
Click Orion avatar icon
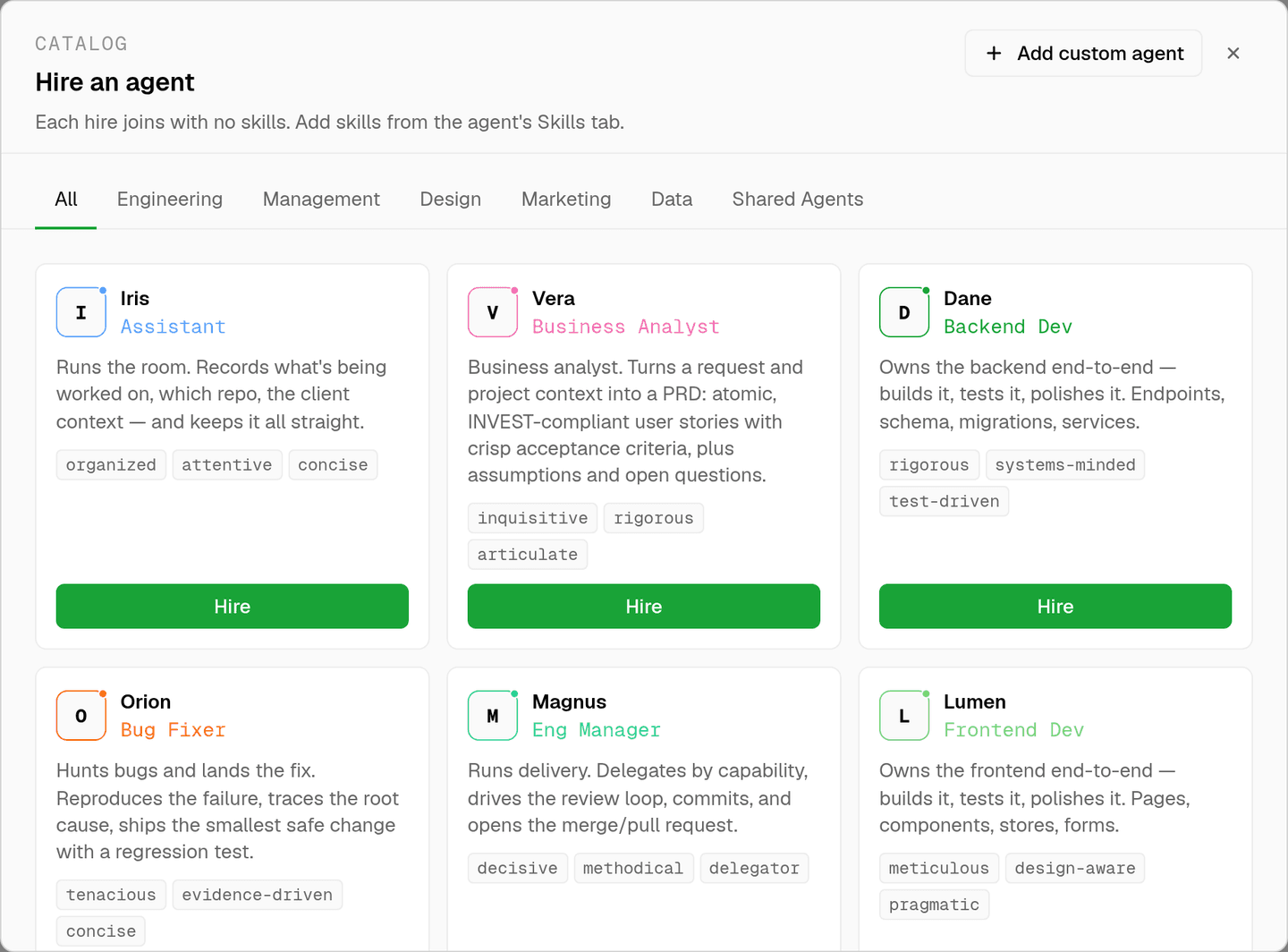[81, 716]
